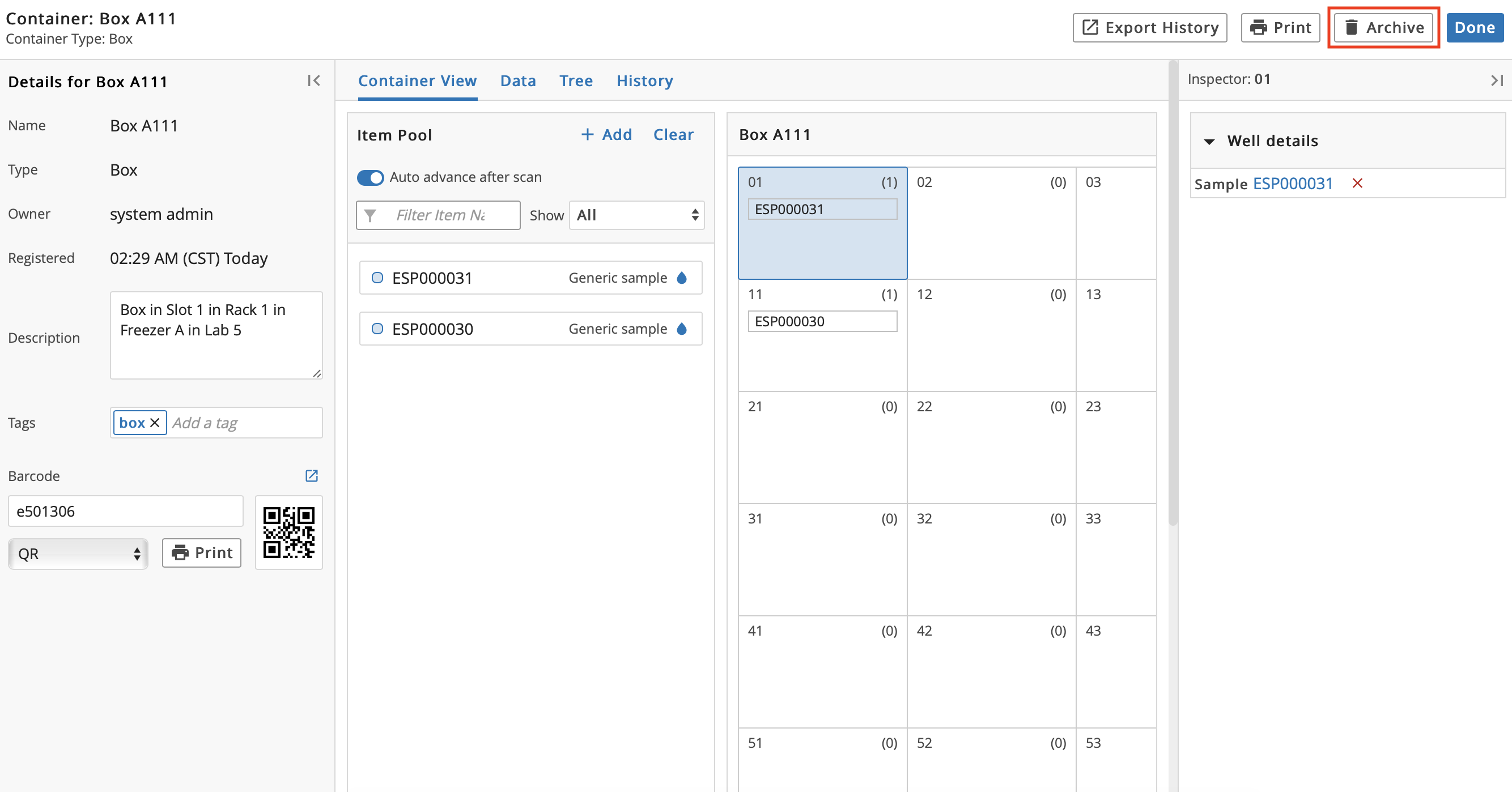The width and height of the screenshot is (1512, 792).
Task: Select well 02 in the box grid
Action: (991, 223)
